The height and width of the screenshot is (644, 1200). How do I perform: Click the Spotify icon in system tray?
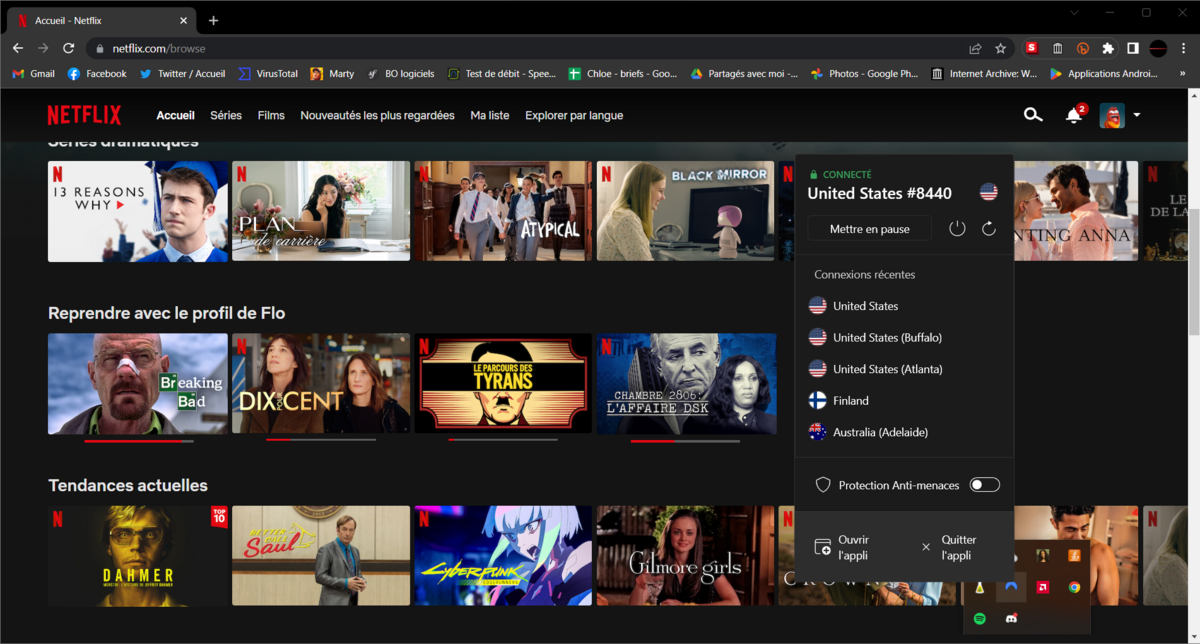click(x=980, y=619)
